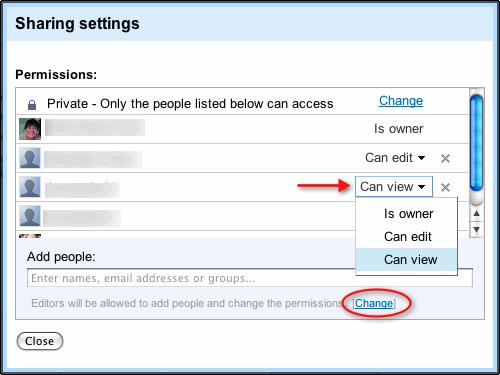
Task: Collapse the Can view dropdown box
Action: tap(394, 187)
